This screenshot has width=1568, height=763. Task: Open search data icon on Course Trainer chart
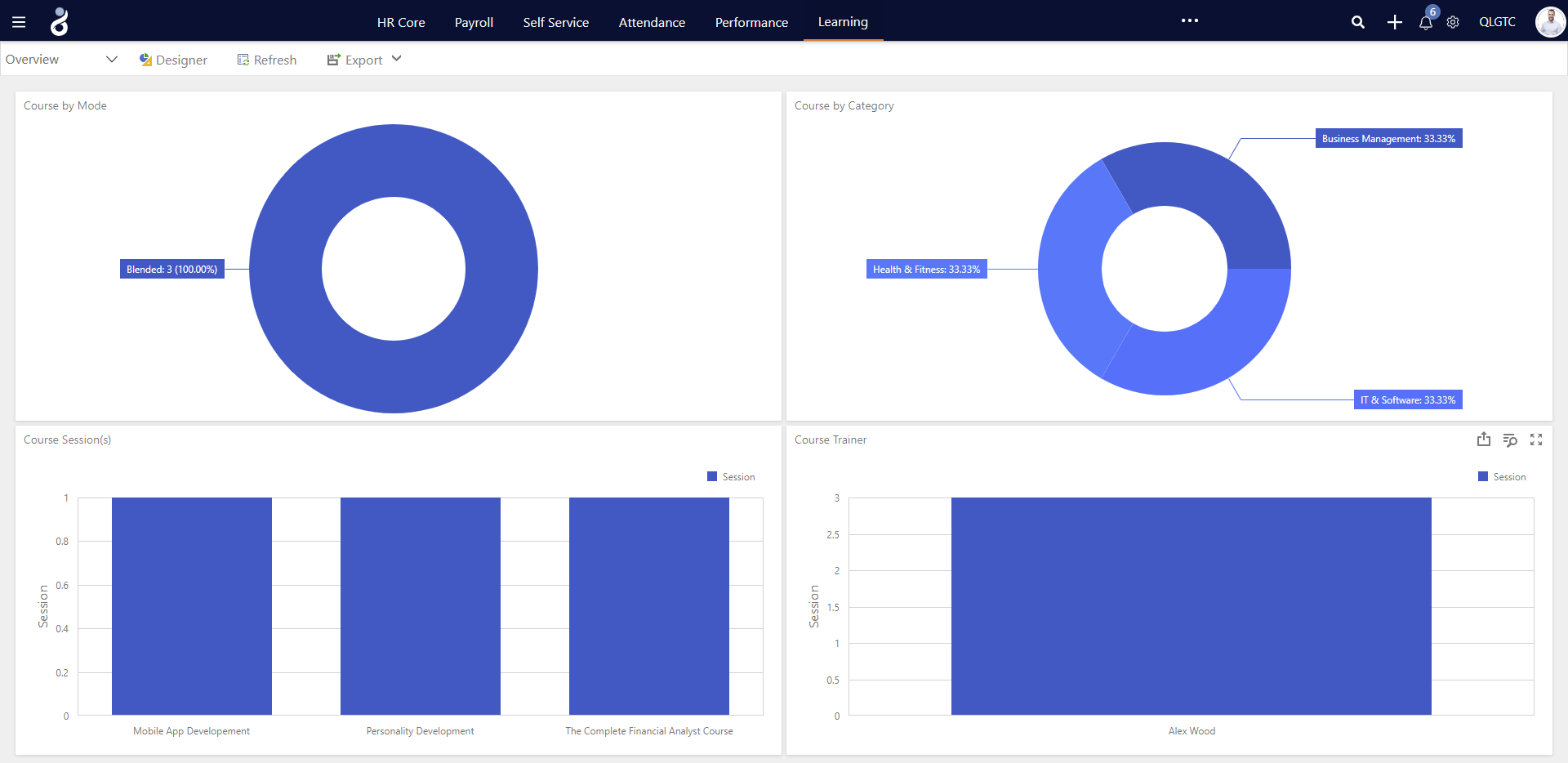click(1510, 440)
